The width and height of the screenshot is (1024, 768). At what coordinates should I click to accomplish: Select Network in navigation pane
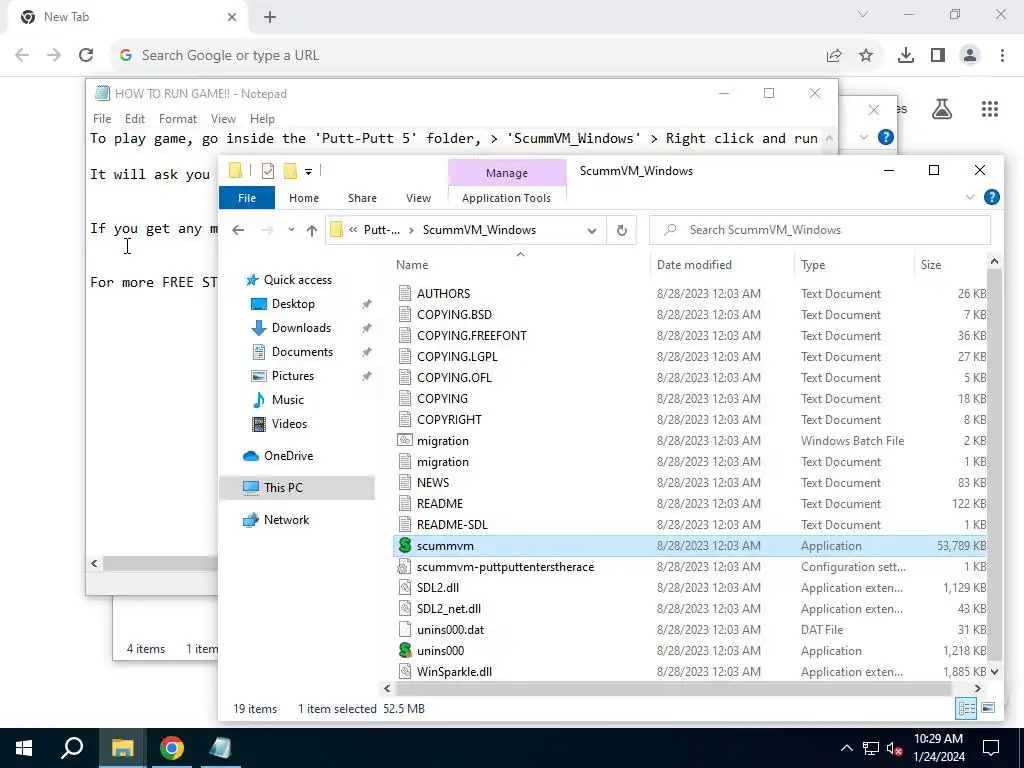(286, 520)
